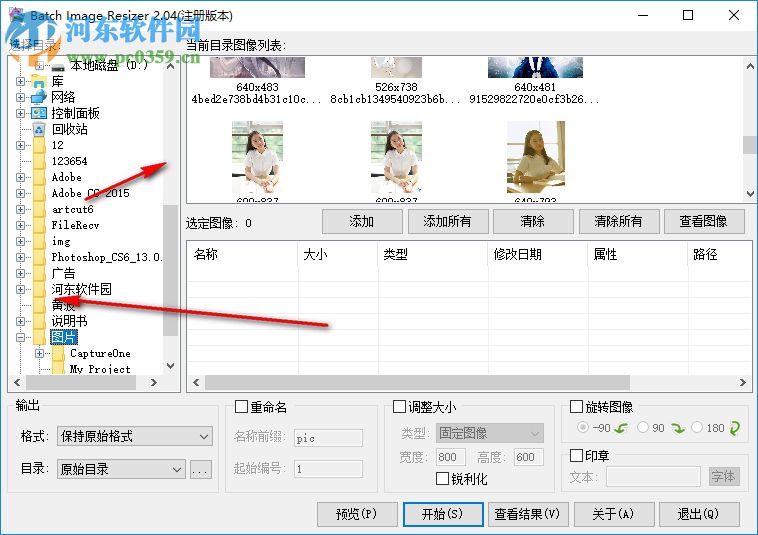This screenshot has width=758, height=535.
Task: Click the 属性 column header
Action: point(638,254)
